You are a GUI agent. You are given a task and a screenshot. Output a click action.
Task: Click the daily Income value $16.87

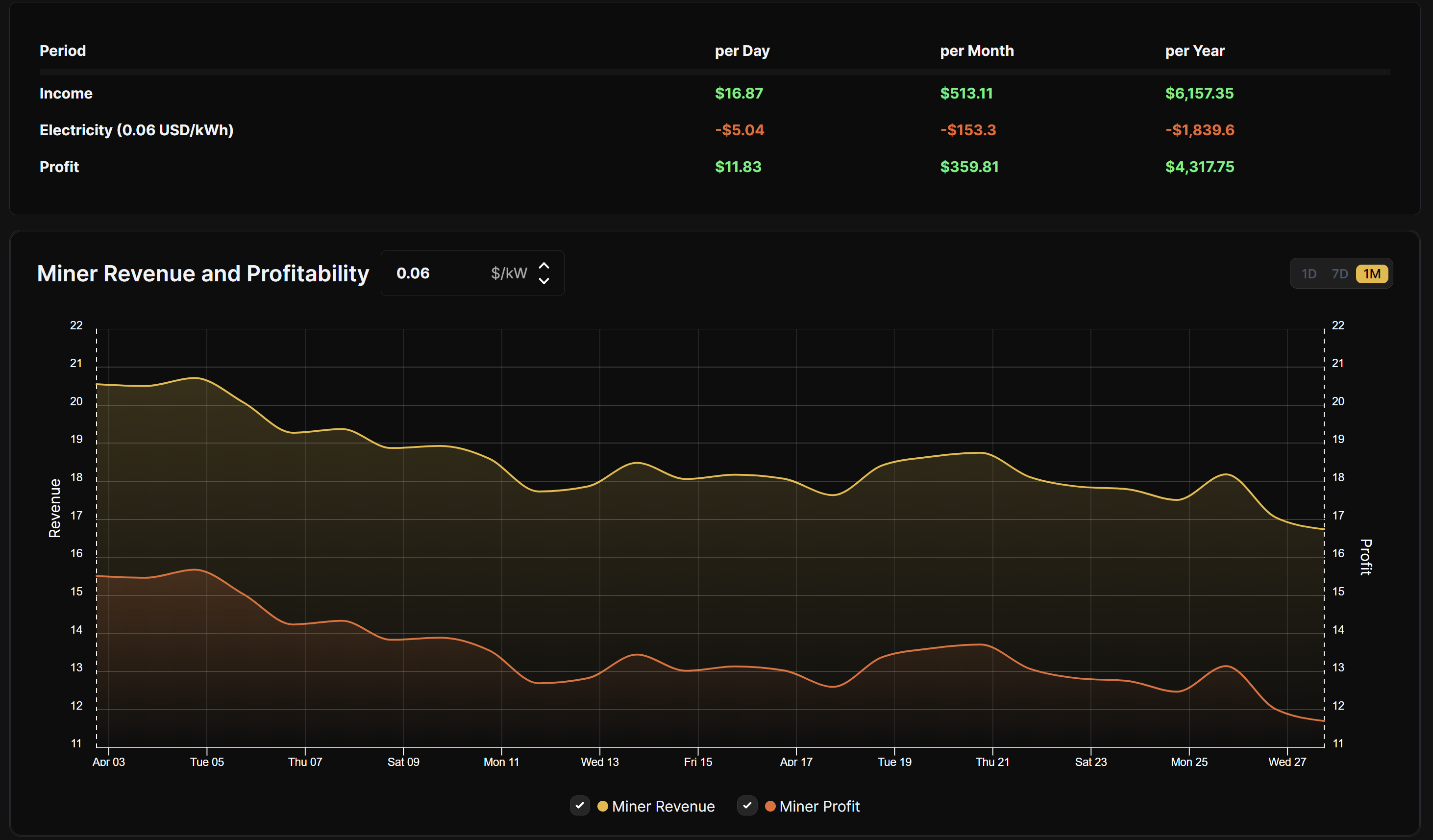point(739,93)
